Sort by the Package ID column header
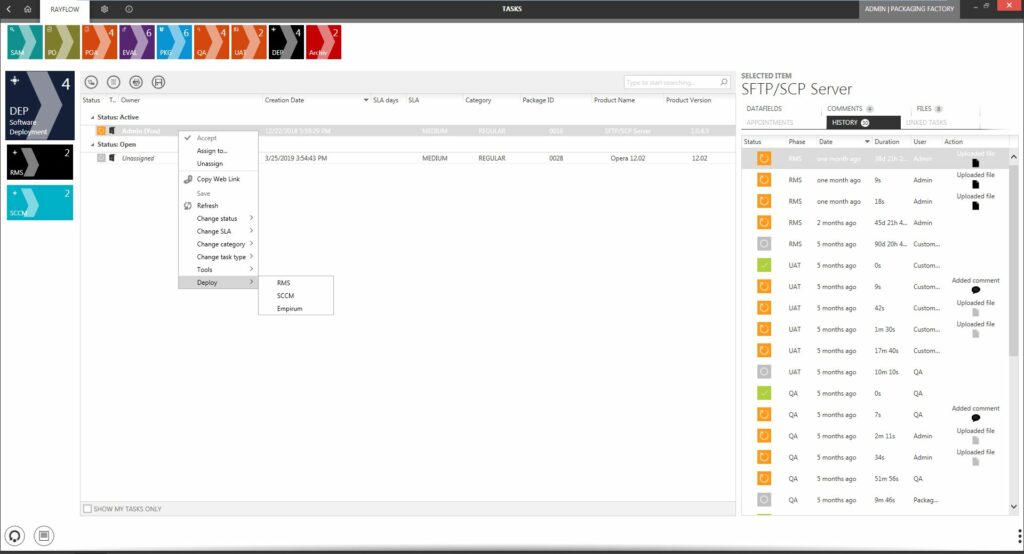This screenshot has width=1024, height=554. 538,101
